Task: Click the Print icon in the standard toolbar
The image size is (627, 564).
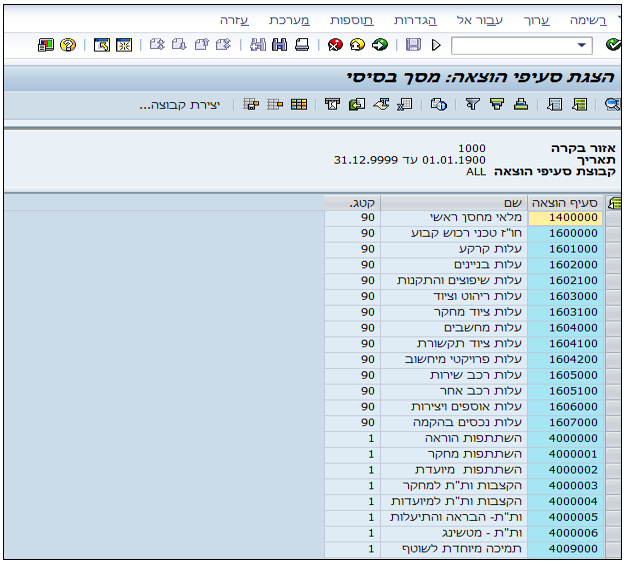Action: click(x=302, y=44)
